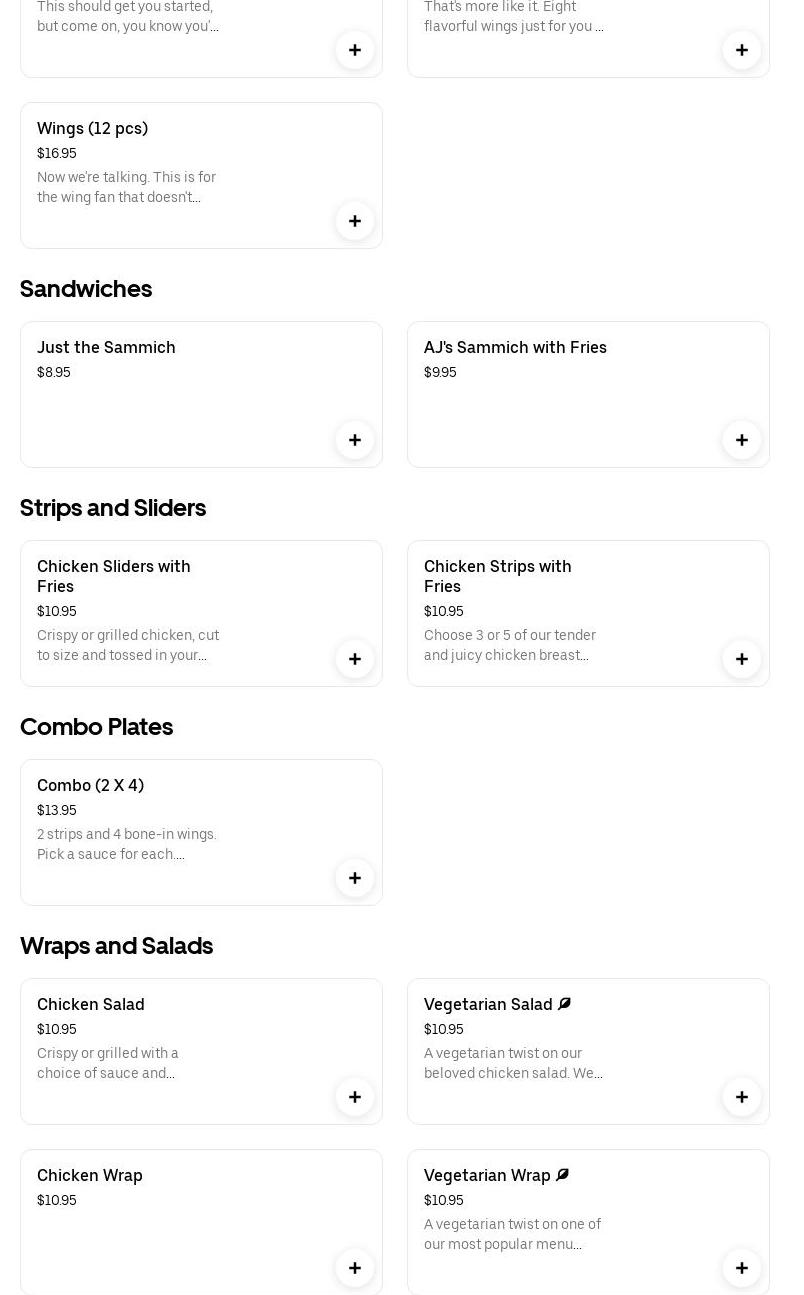Add Vegetarian Salad to cart
Screen dimensions: 804x1295
click(x=742, y=1097)
